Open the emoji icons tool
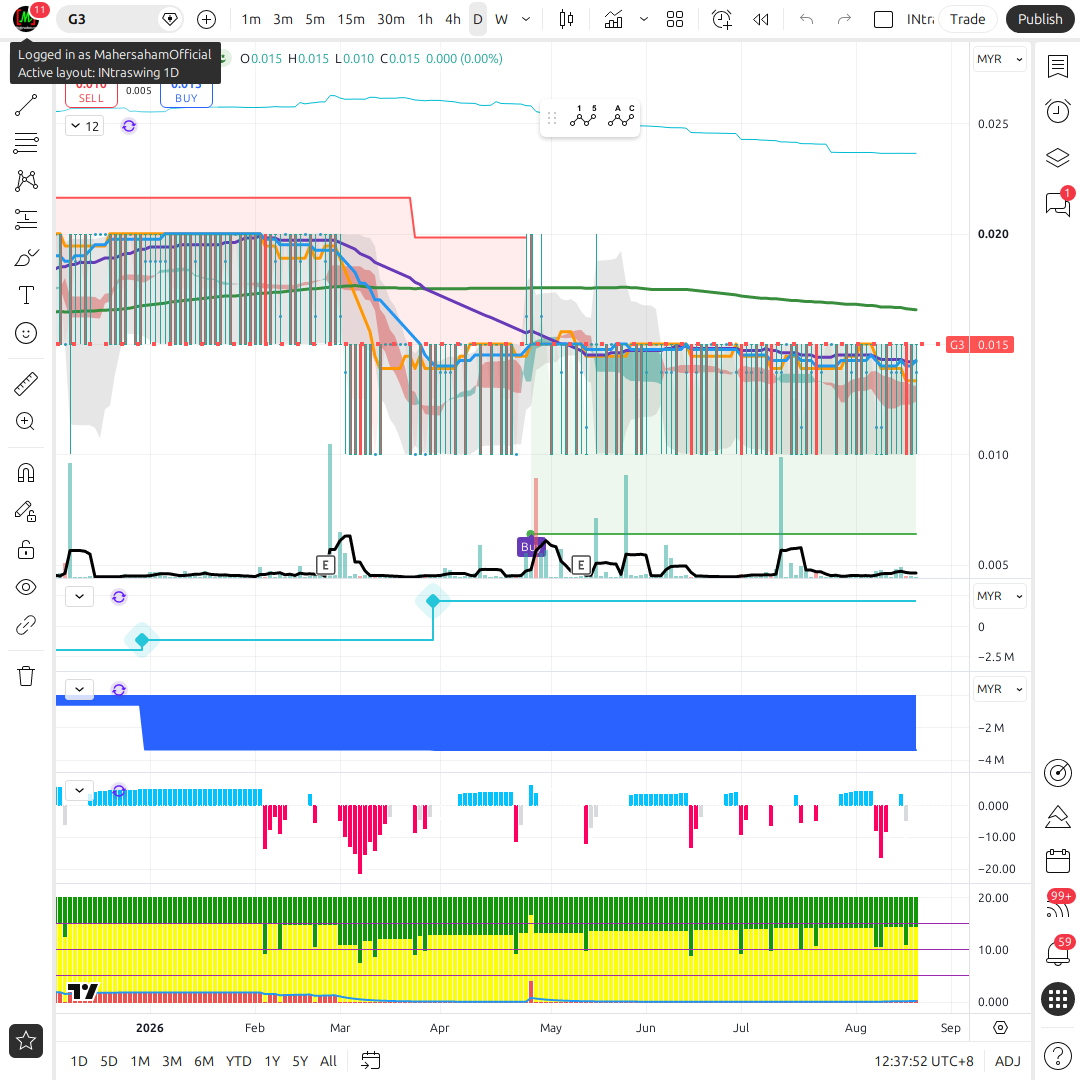Screen dimensions: 1080x1080 coord(26,333)
